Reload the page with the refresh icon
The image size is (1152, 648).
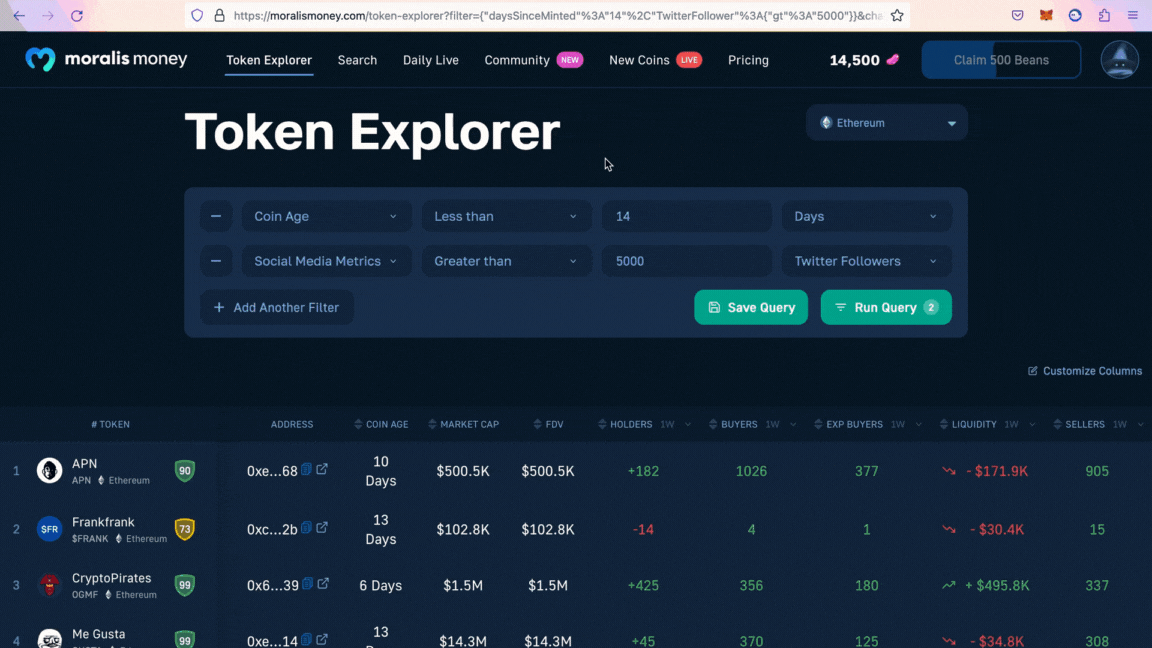coord(76,15)
